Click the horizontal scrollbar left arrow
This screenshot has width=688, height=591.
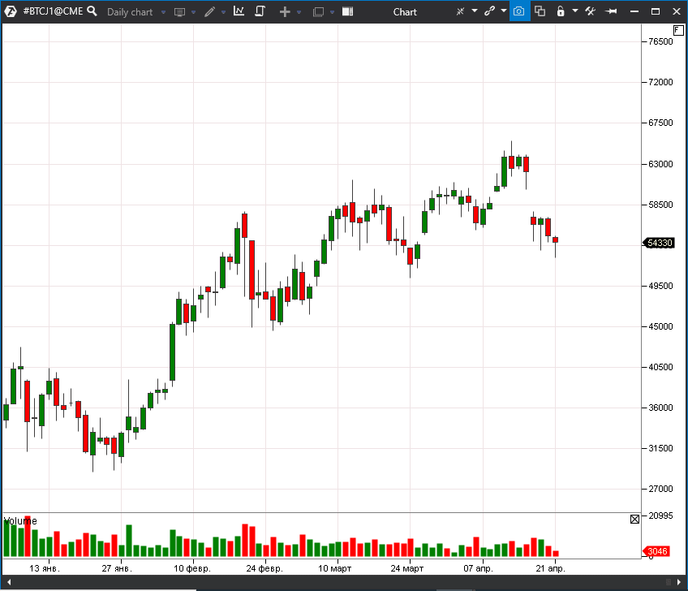pos(6,582)
